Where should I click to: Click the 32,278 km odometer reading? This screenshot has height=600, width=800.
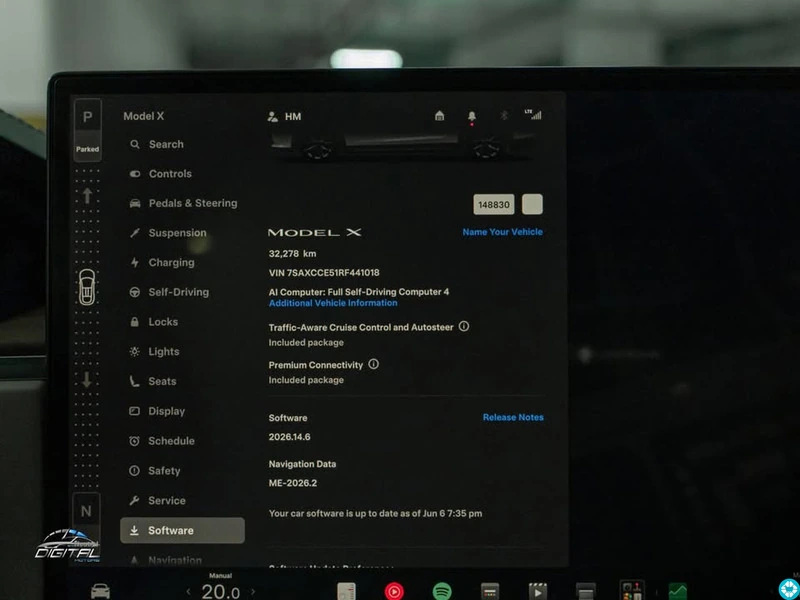[292, 254]
